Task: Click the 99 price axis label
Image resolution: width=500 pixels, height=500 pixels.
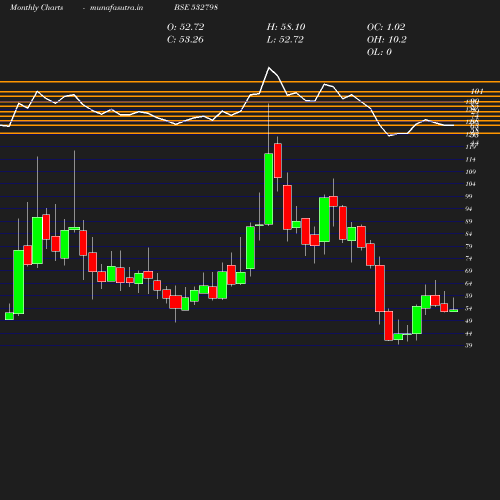Action: 469,196
